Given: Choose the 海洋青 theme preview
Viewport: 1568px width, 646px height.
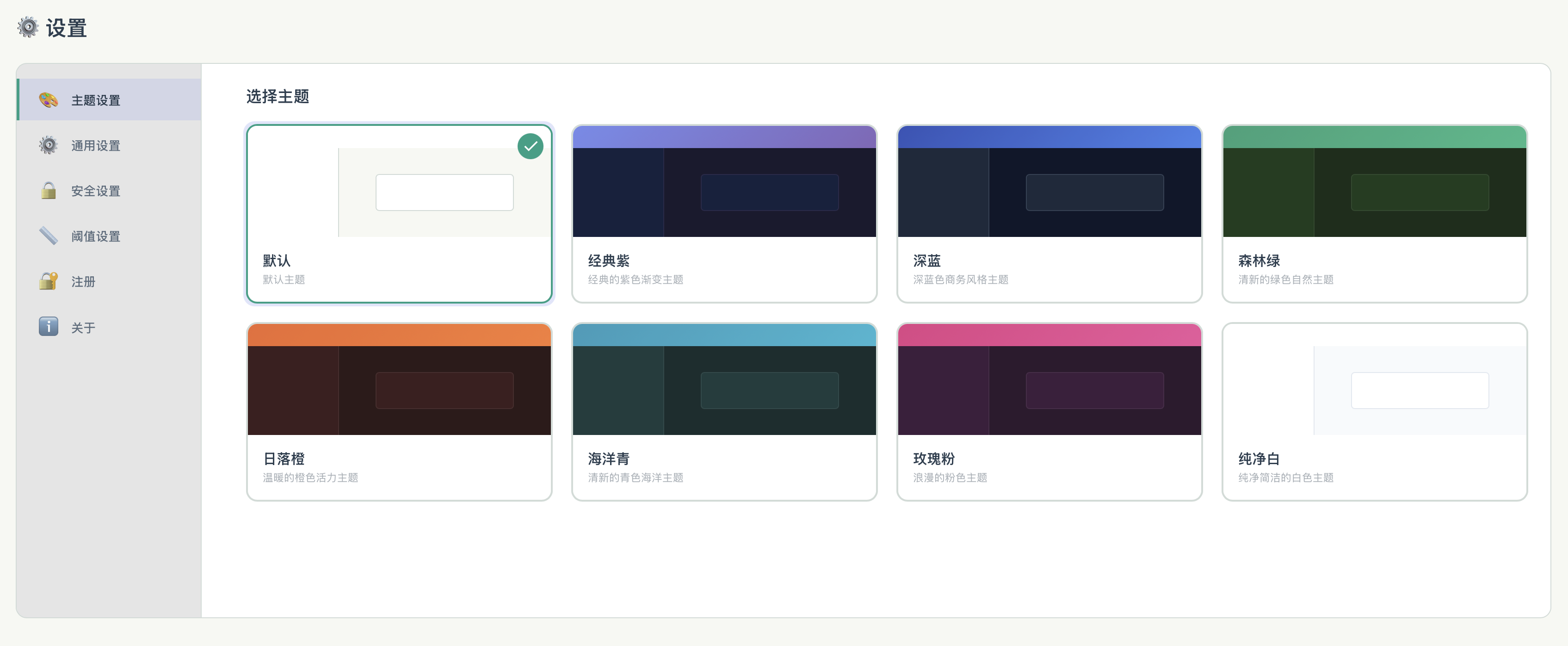Looking at the screenshot, I should [x=724, y=379].
